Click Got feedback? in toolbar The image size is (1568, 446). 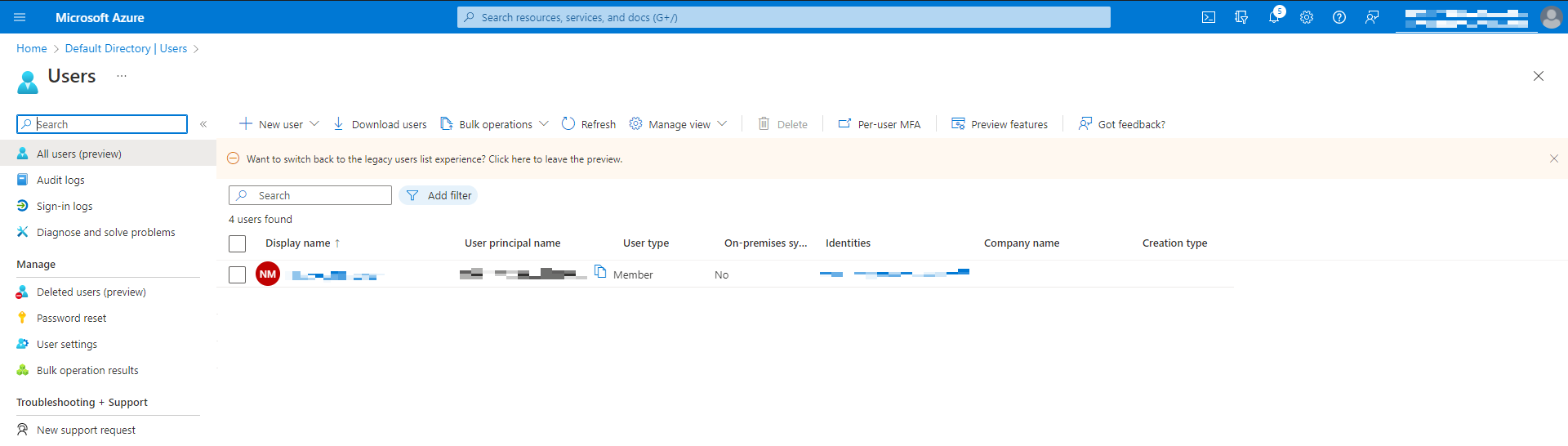pos(1122,124)
